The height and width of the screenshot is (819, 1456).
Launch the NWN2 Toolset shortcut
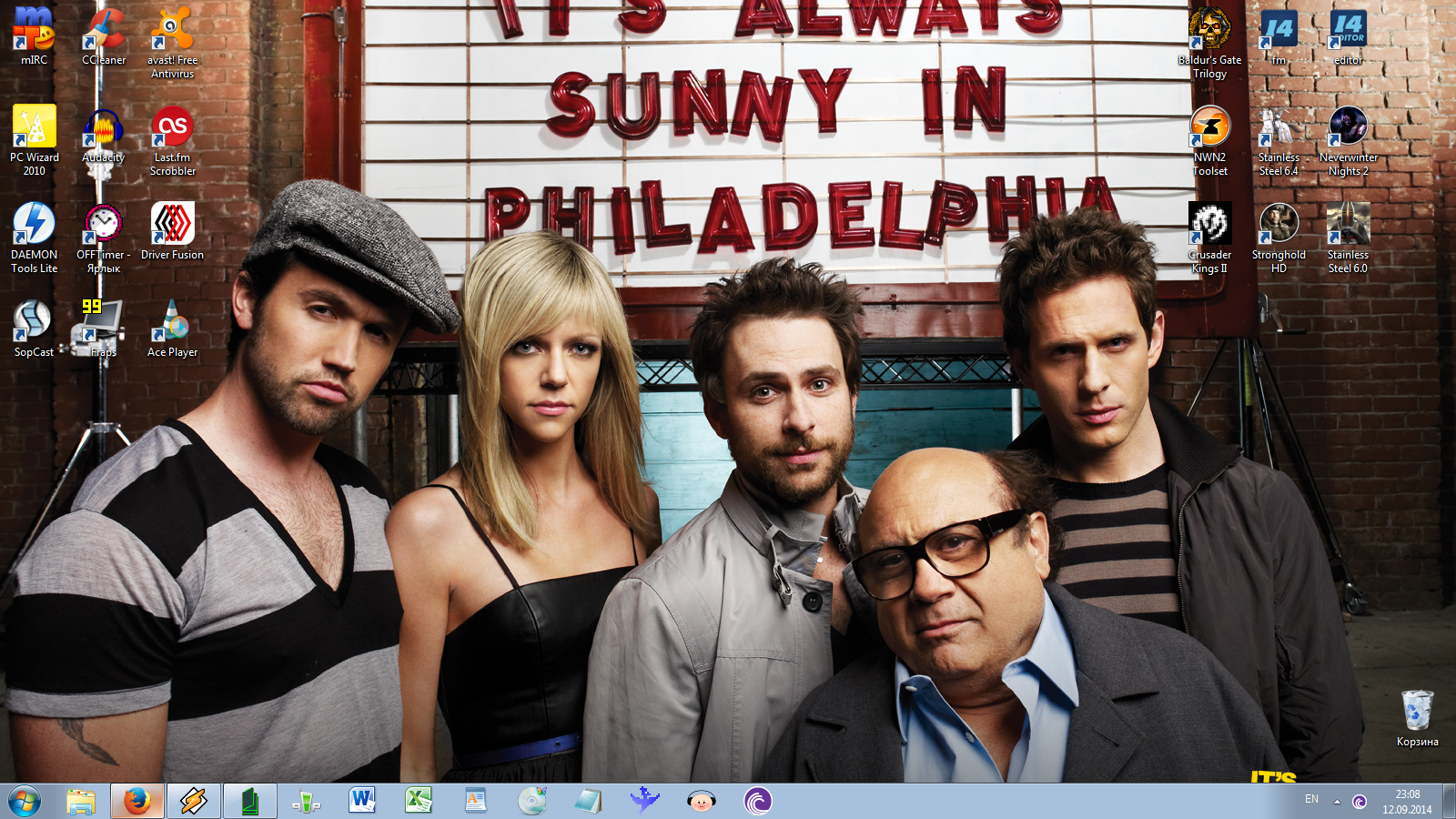(x=1209, y=139)
